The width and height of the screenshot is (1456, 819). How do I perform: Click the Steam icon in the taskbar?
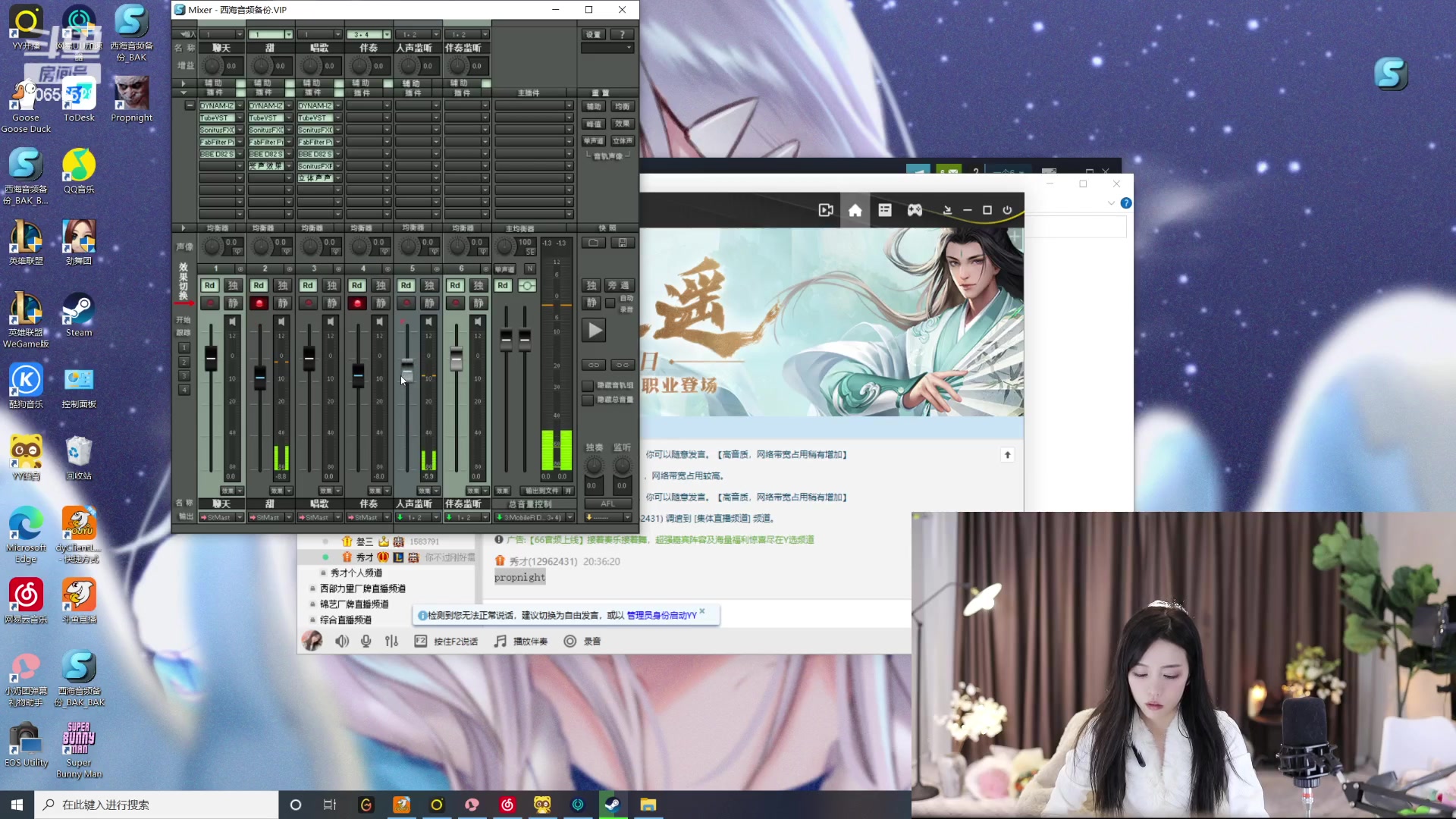coord(613,805)
